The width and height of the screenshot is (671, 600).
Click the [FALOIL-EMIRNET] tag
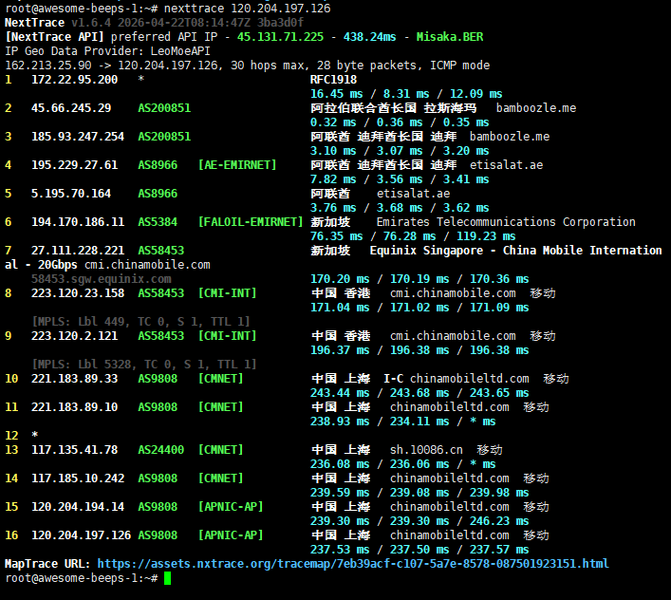(250, 222)
